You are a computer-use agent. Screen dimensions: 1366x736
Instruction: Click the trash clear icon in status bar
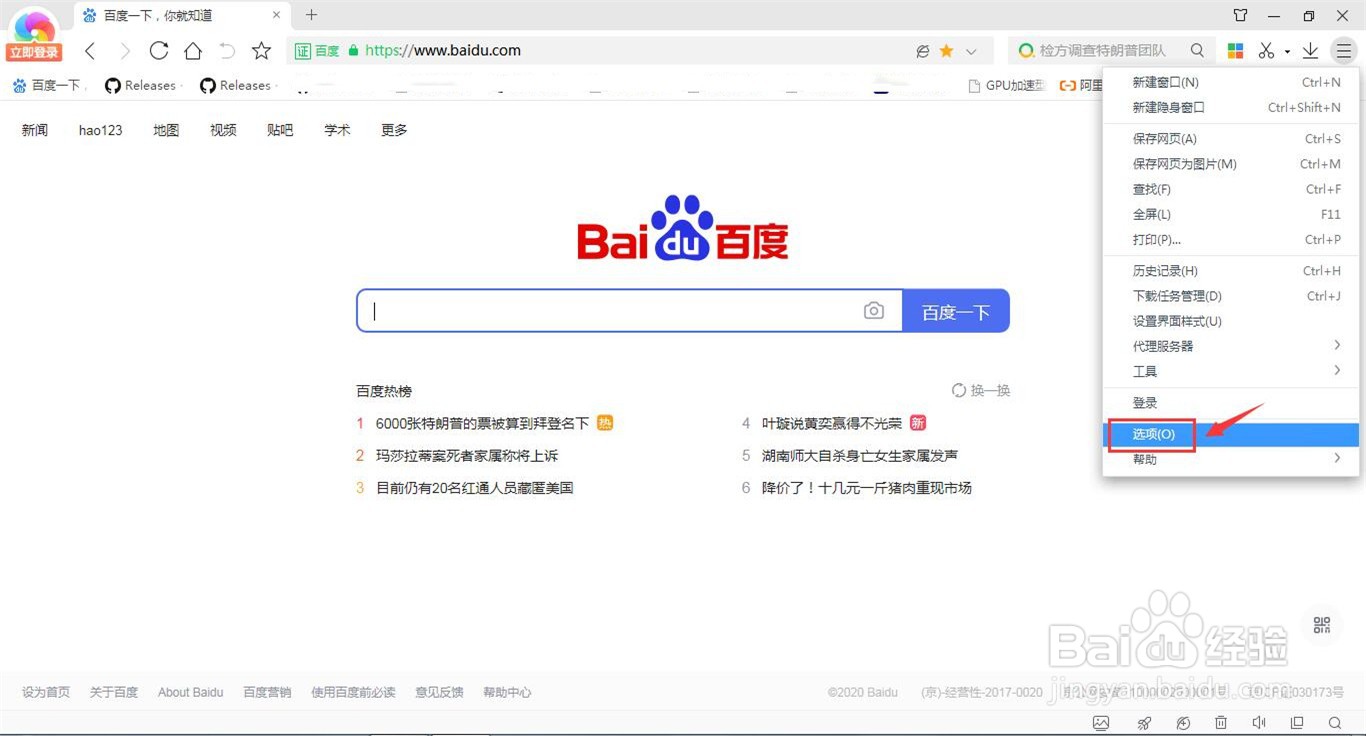tap(1221, 723)
